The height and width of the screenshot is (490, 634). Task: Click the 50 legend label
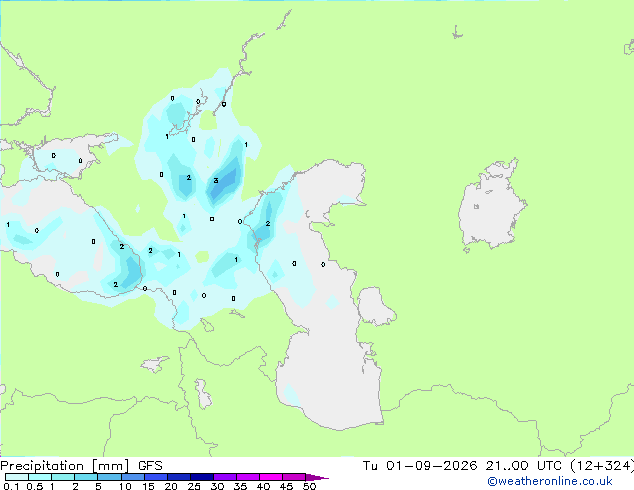coord(309,486)
